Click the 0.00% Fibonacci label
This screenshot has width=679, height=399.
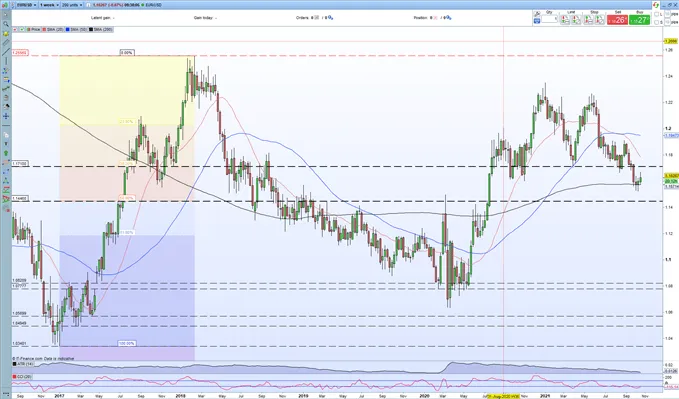pos(127,52)
